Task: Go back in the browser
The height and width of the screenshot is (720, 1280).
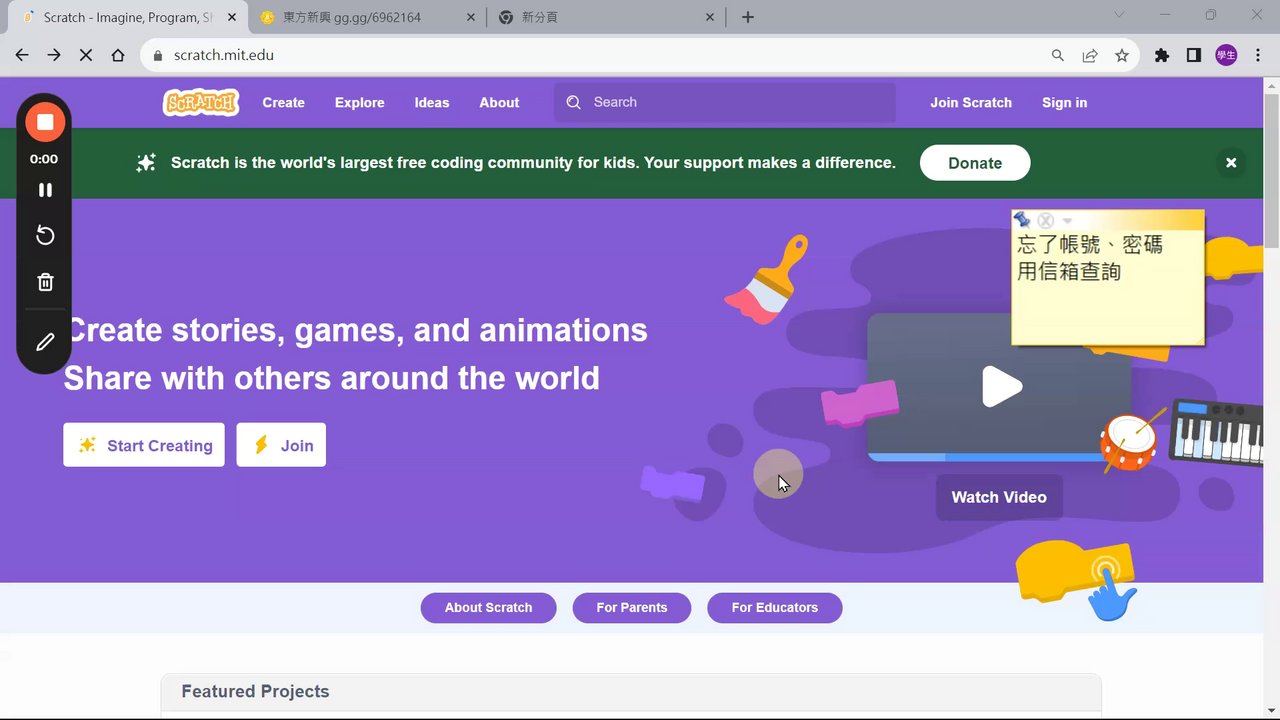Action: click(x=22, y=55)
